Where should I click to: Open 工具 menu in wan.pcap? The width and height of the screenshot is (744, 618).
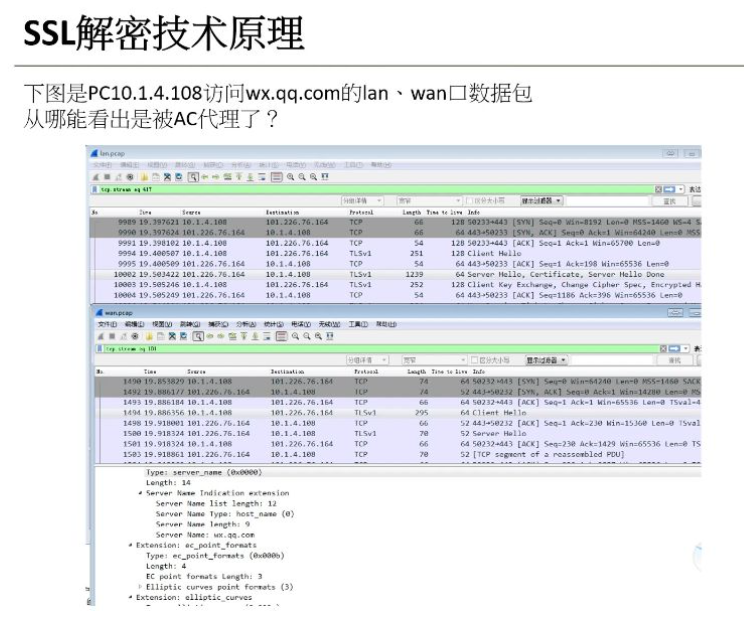point(358,324)
